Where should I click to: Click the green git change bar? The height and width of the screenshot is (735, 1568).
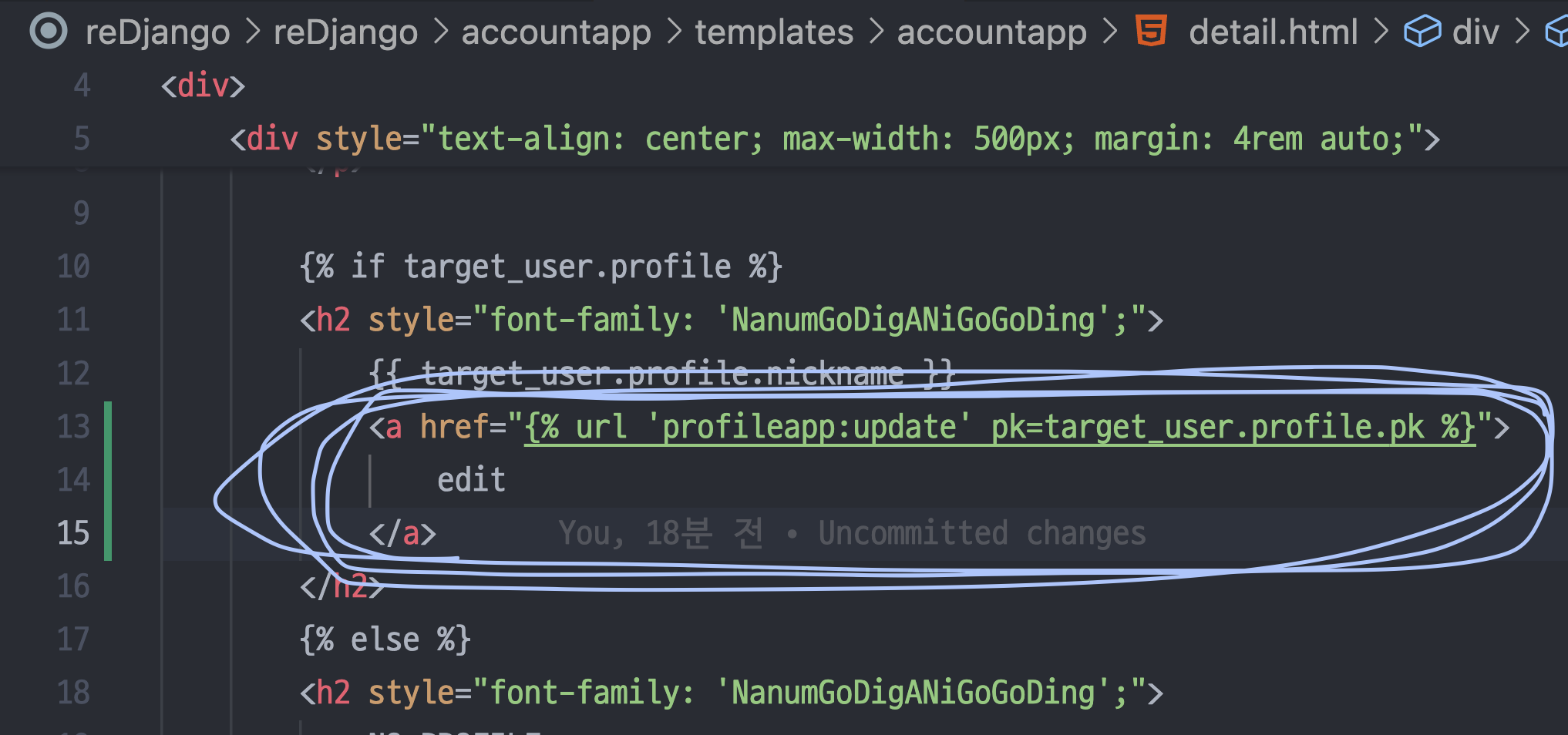point(108,481)
